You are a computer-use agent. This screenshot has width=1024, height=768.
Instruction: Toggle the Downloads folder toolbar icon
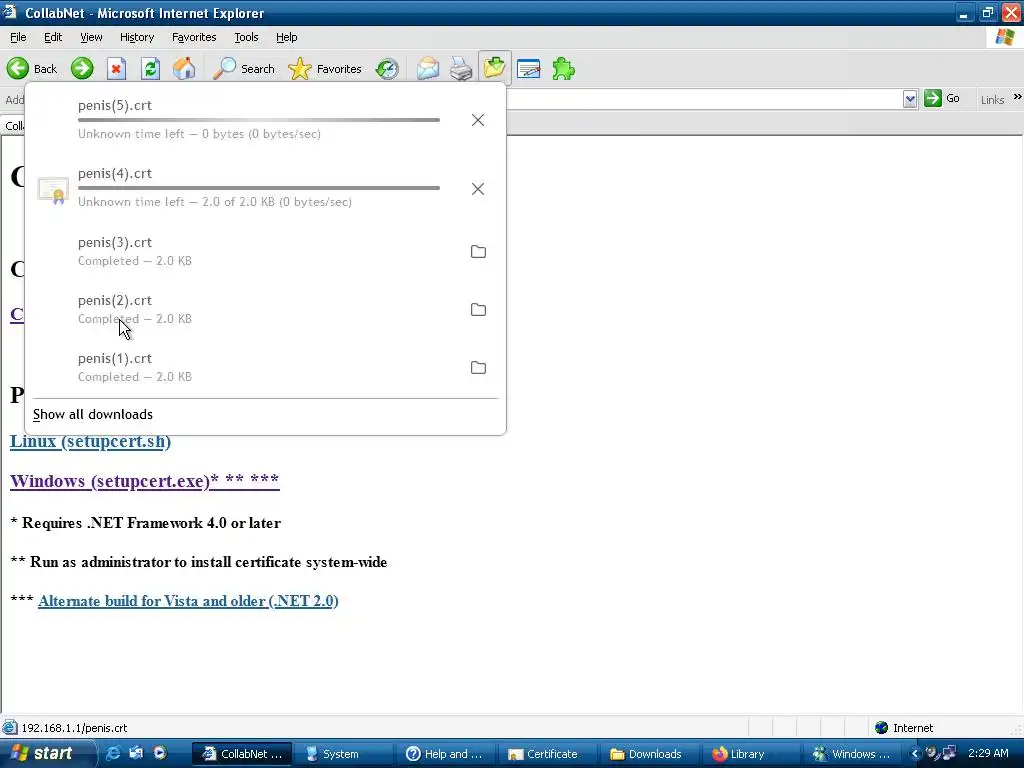pos(494,68)
